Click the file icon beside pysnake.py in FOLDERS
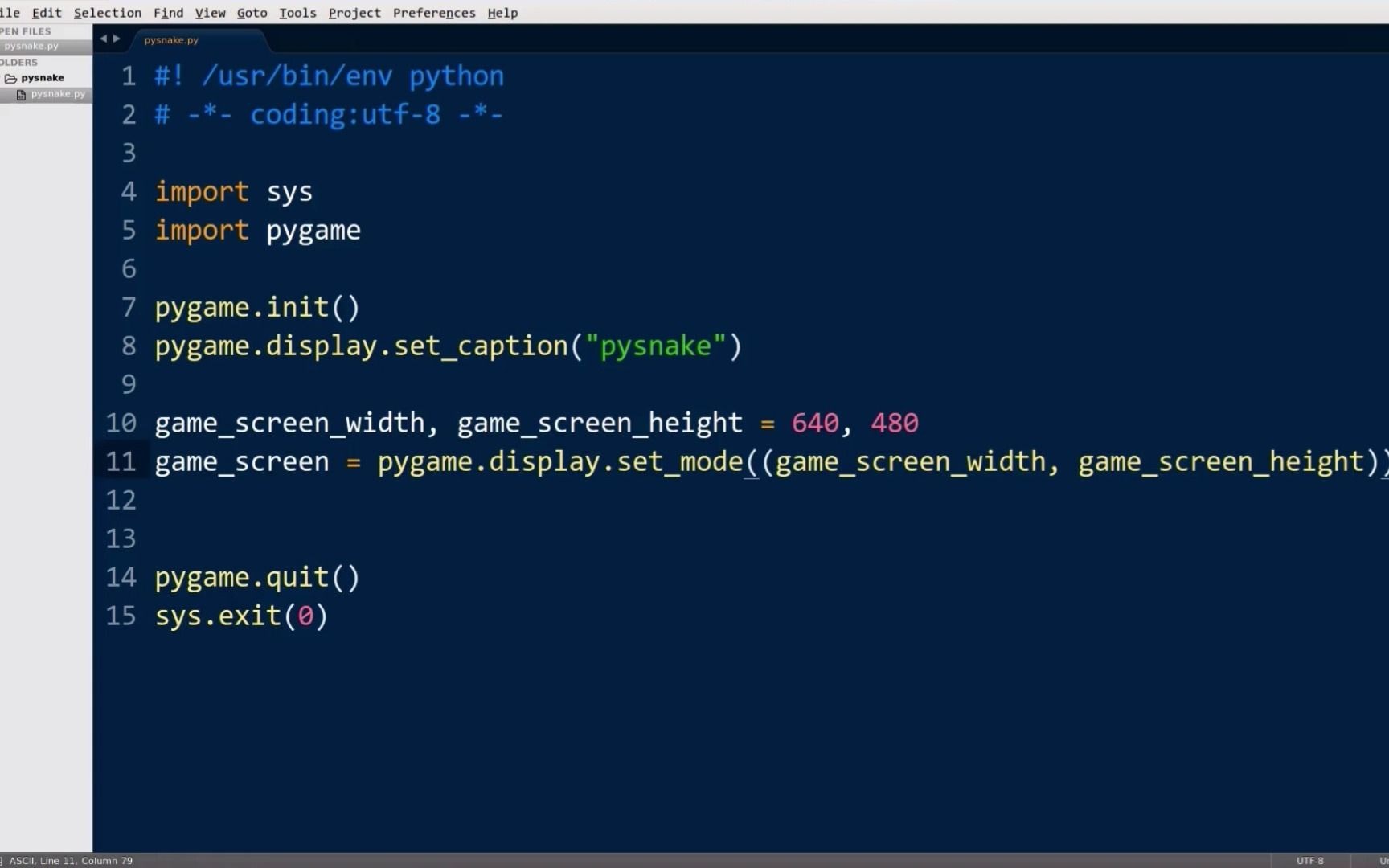Viewport: 1389px width, 868px height. pos(20,94)
